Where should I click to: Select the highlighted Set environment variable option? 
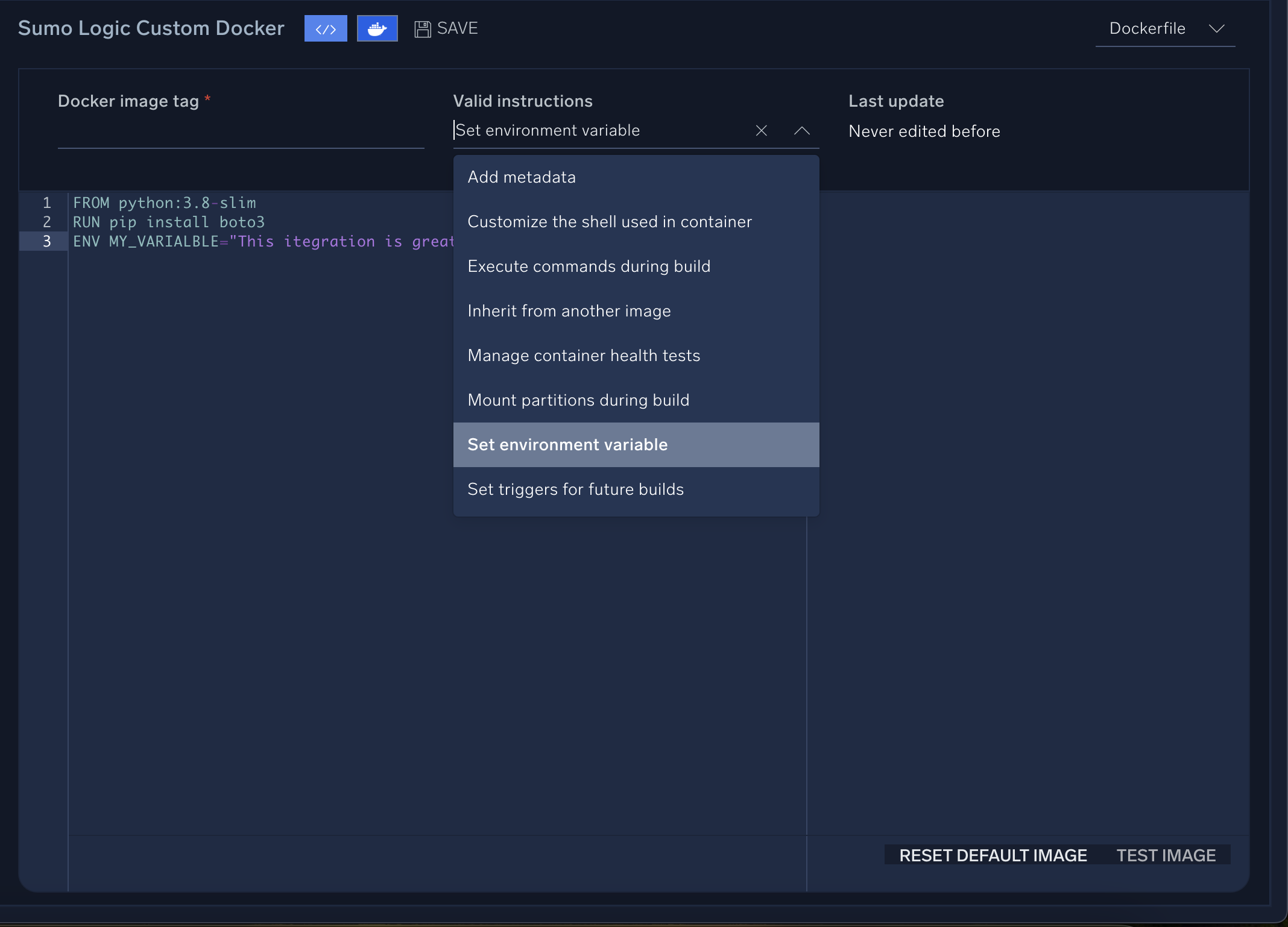pos(567,444)
